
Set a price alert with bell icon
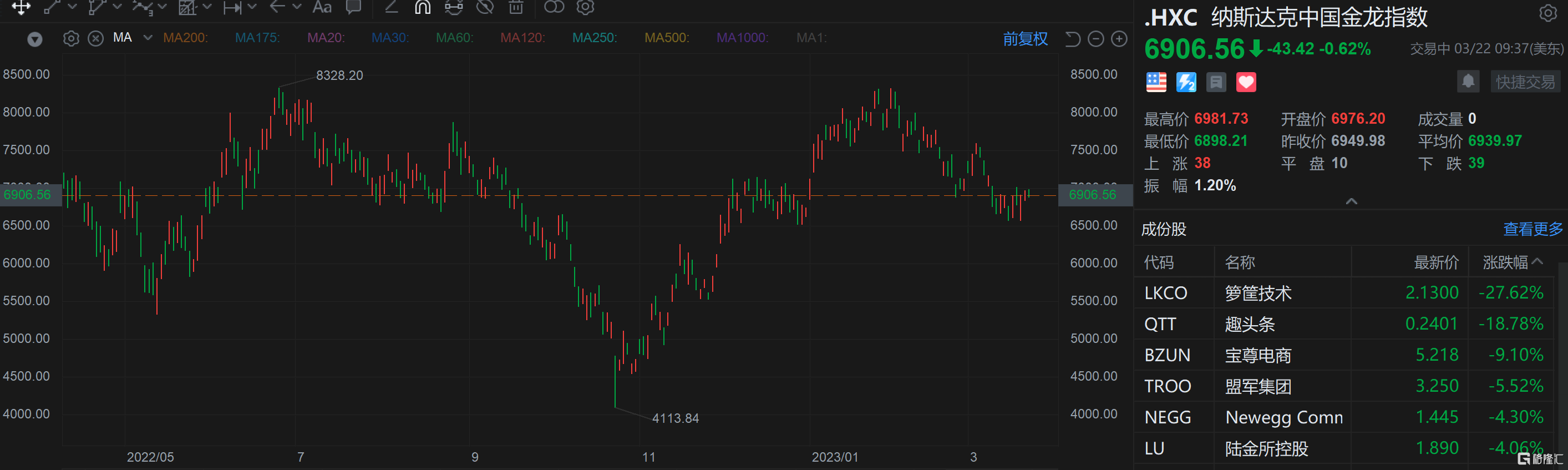(x=1468, y=81)
